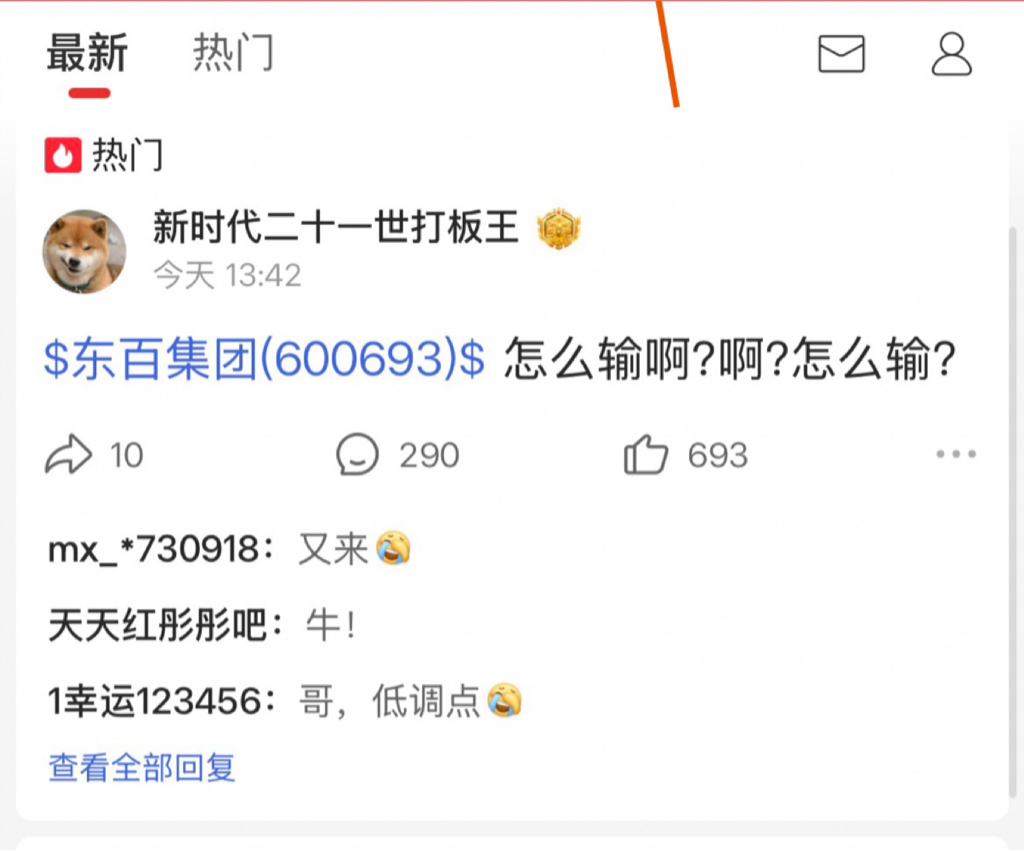This screenshot has height=851, width=1024.
Task: Open the Shiba dog avatar profile
Action: tap(84, 251)
